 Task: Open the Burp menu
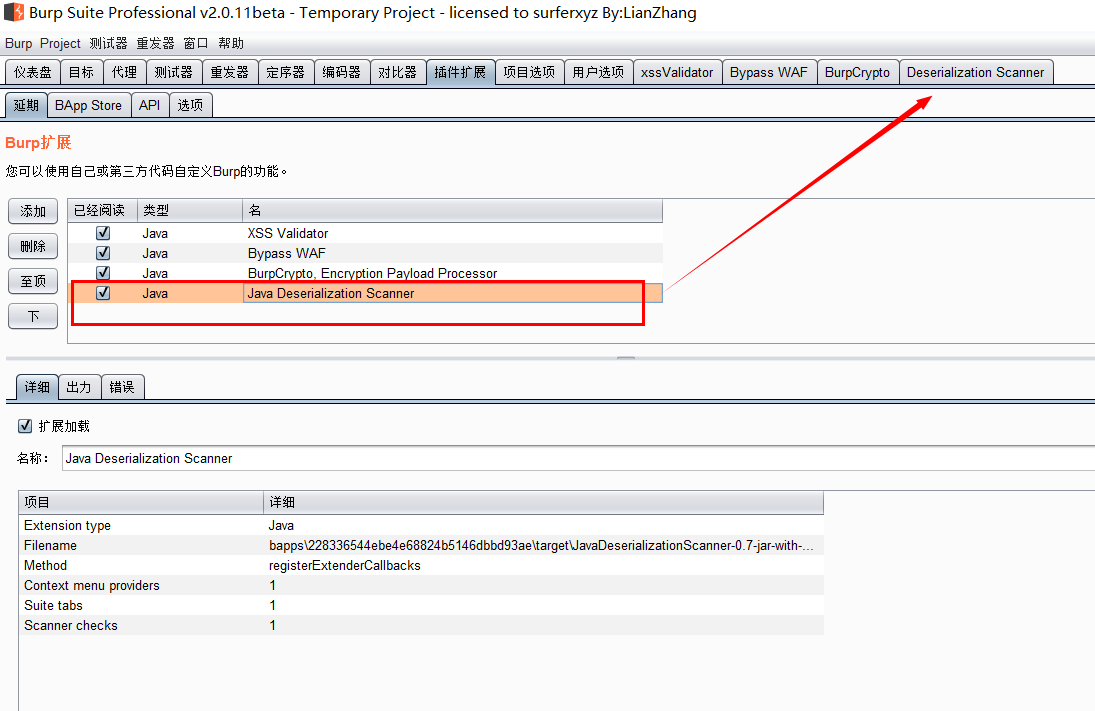(x=18, y=43)
